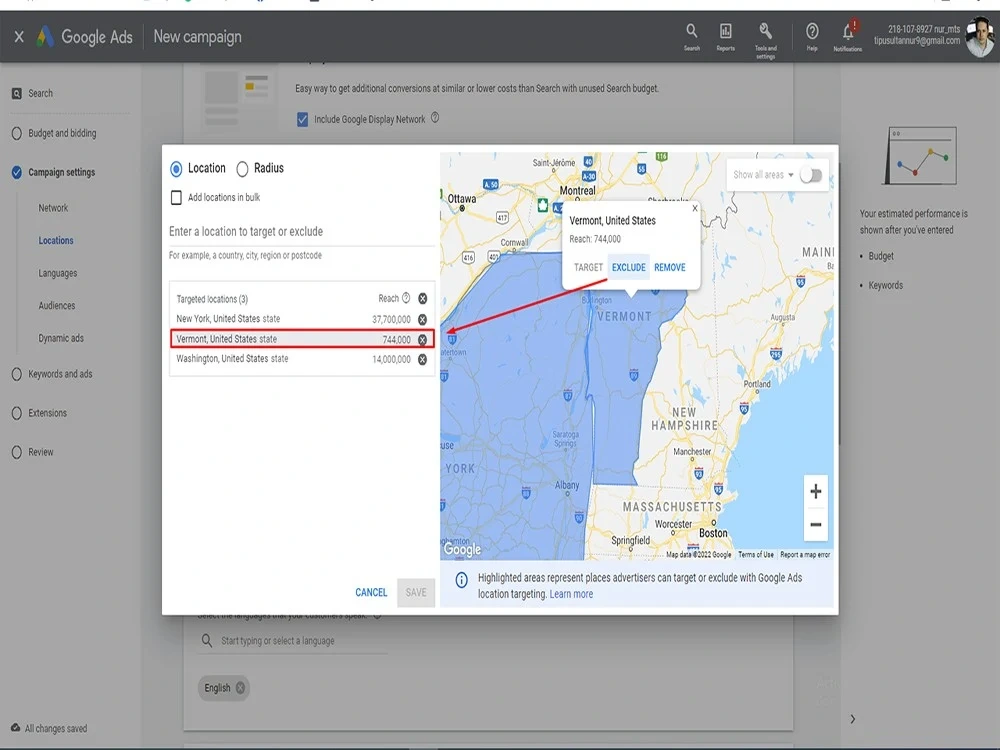The image size is (1000, 750).
Task: Click the location search input field
Action: tap(301, 232)
